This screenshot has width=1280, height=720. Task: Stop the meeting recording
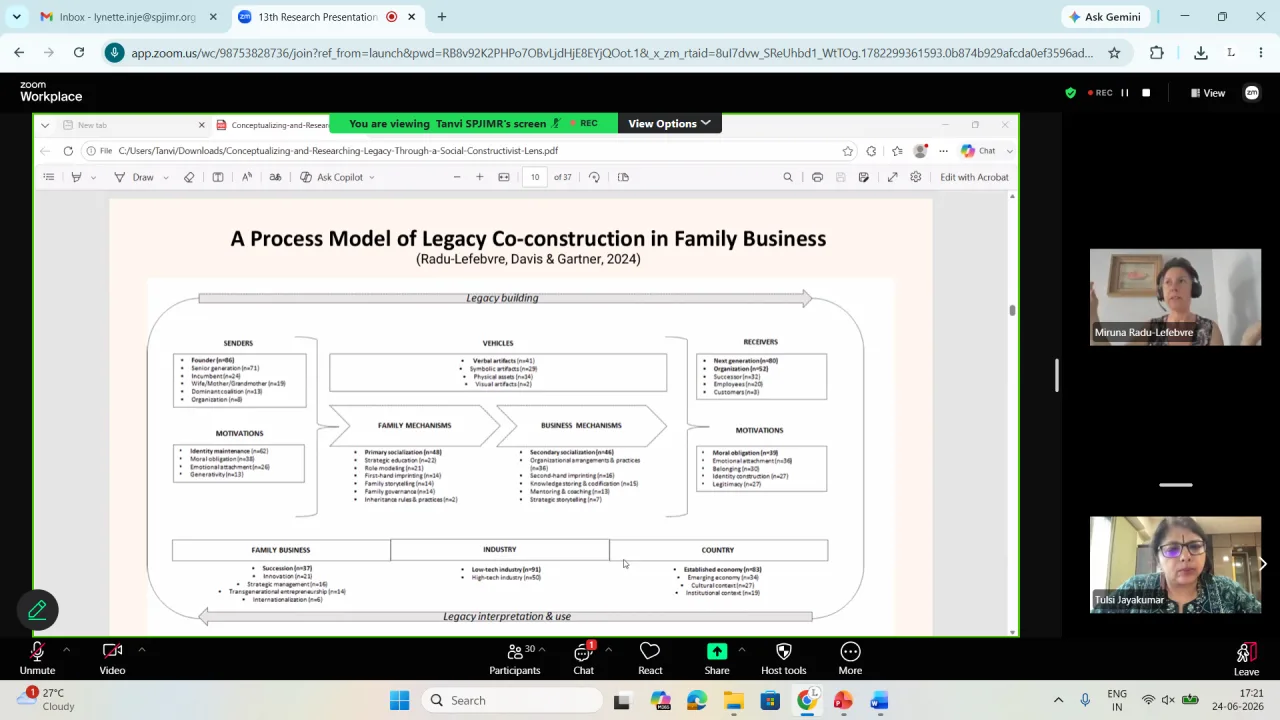click(1146, 93)
